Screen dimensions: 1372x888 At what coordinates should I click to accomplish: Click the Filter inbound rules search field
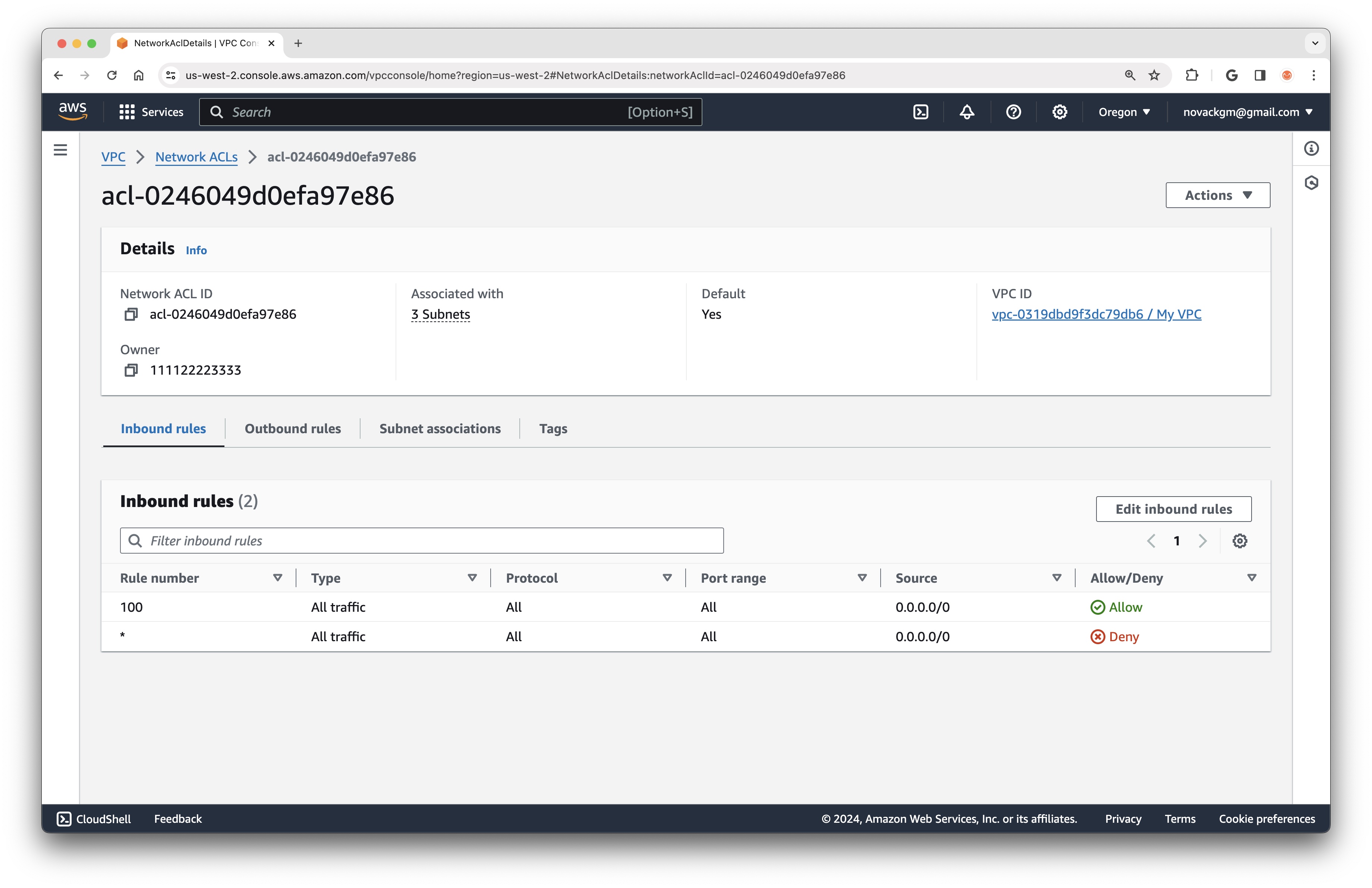(x=421, y=541)
